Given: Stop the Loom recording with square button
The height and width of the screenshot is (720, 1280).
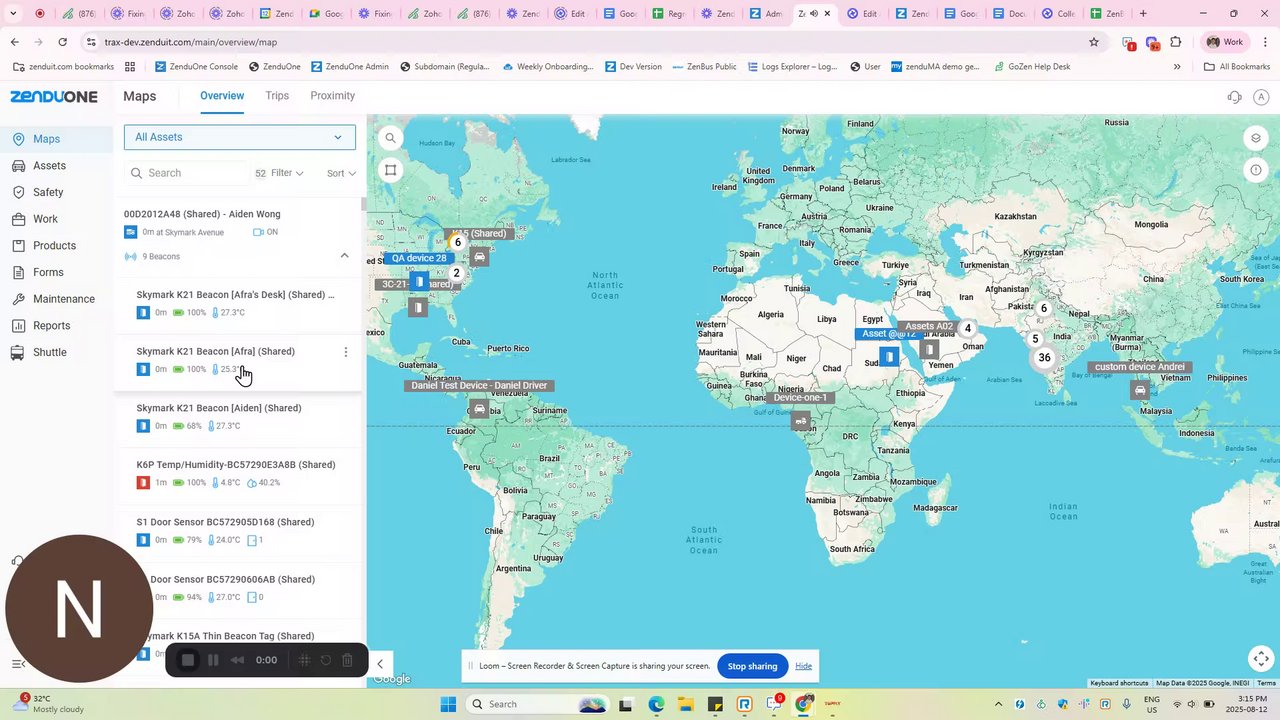Looking at the screenshot, I should click(187, 660).
